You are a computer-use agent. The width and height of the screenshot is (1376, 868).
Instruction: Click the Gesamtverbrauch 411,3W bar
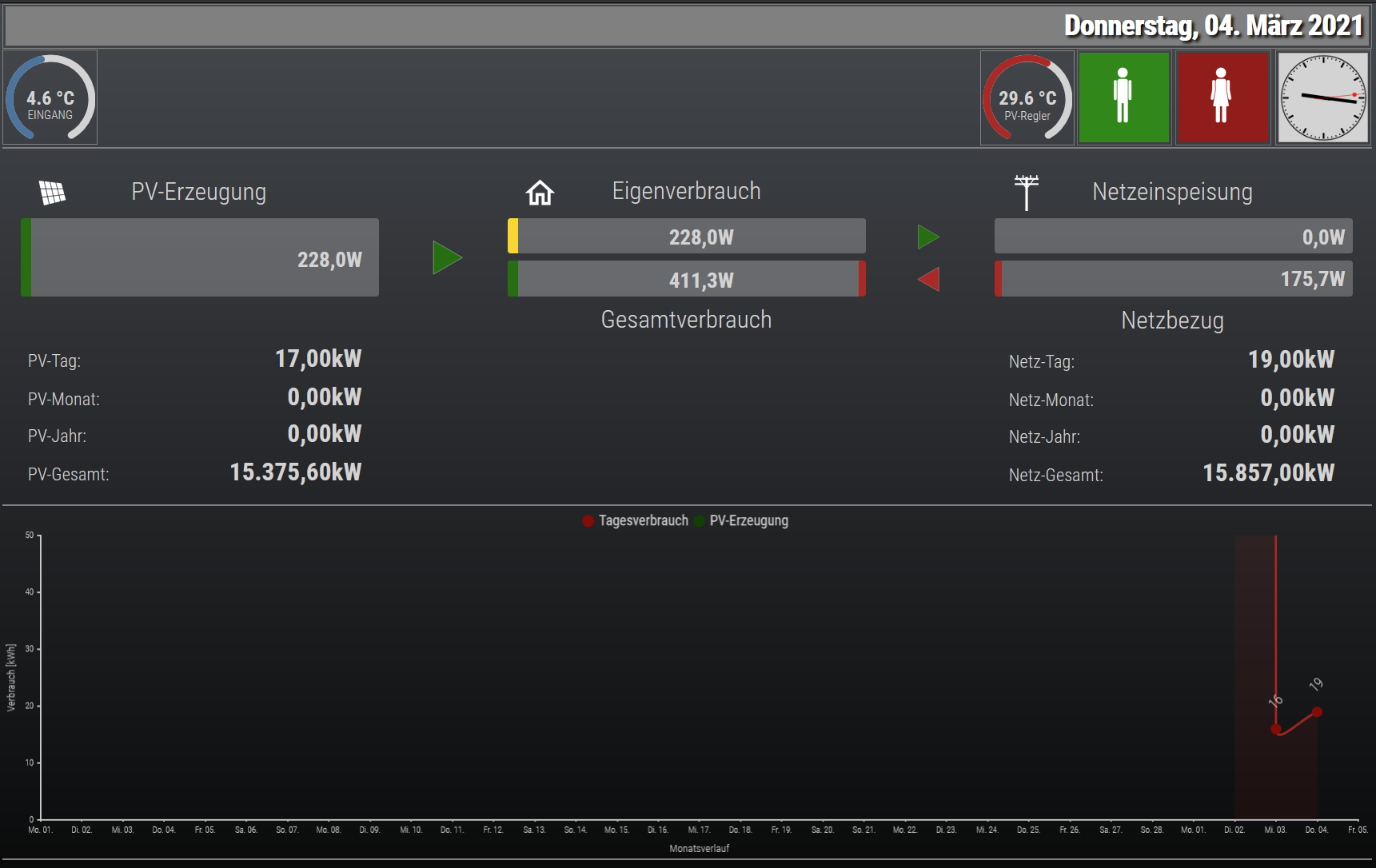(x=687, y=280)
